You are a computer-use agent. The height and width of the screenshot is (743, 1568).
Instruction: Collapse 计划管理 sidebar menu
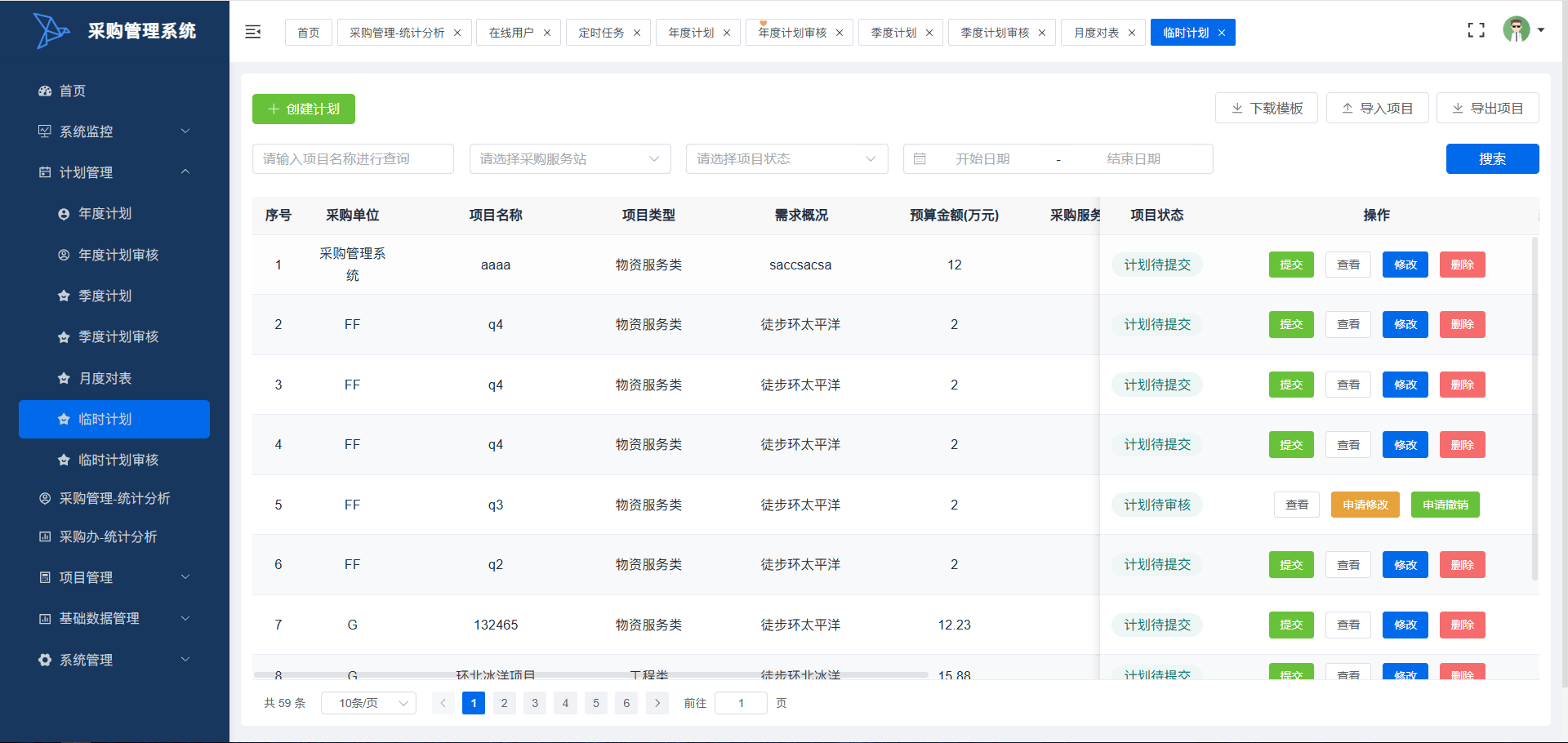click(x=114, y=172)
